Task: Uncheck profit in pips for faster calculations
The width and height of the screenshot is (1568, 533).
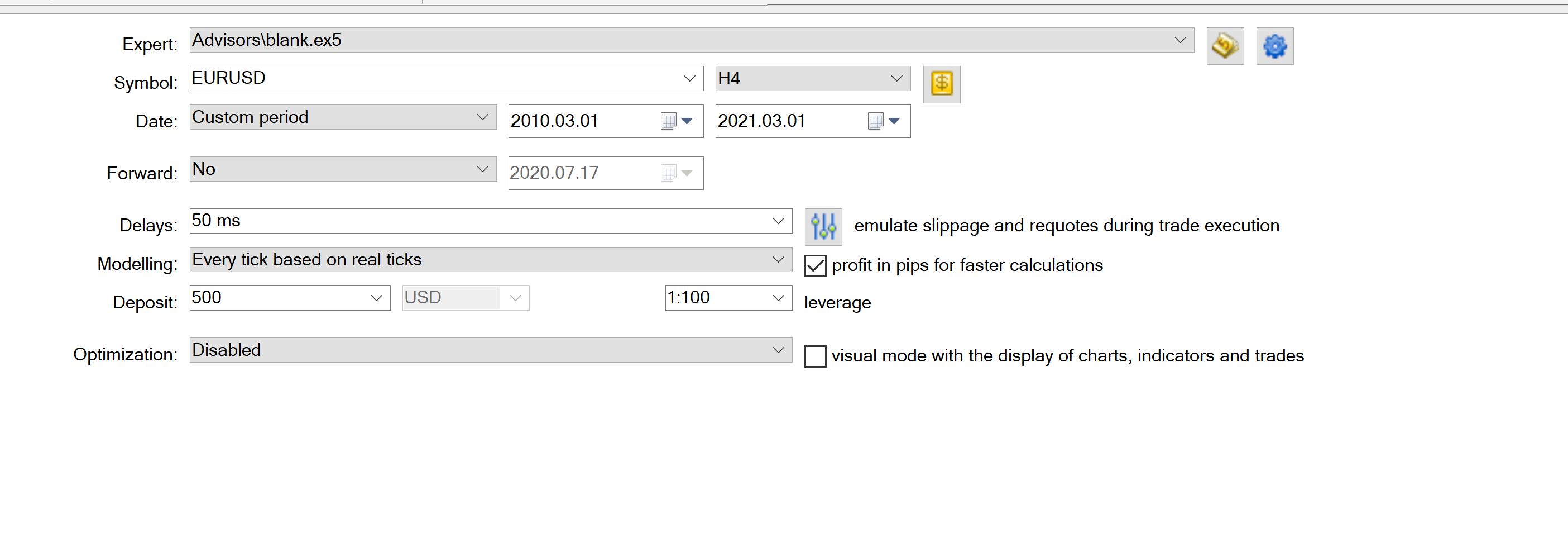Action: [x=815, y=265]
